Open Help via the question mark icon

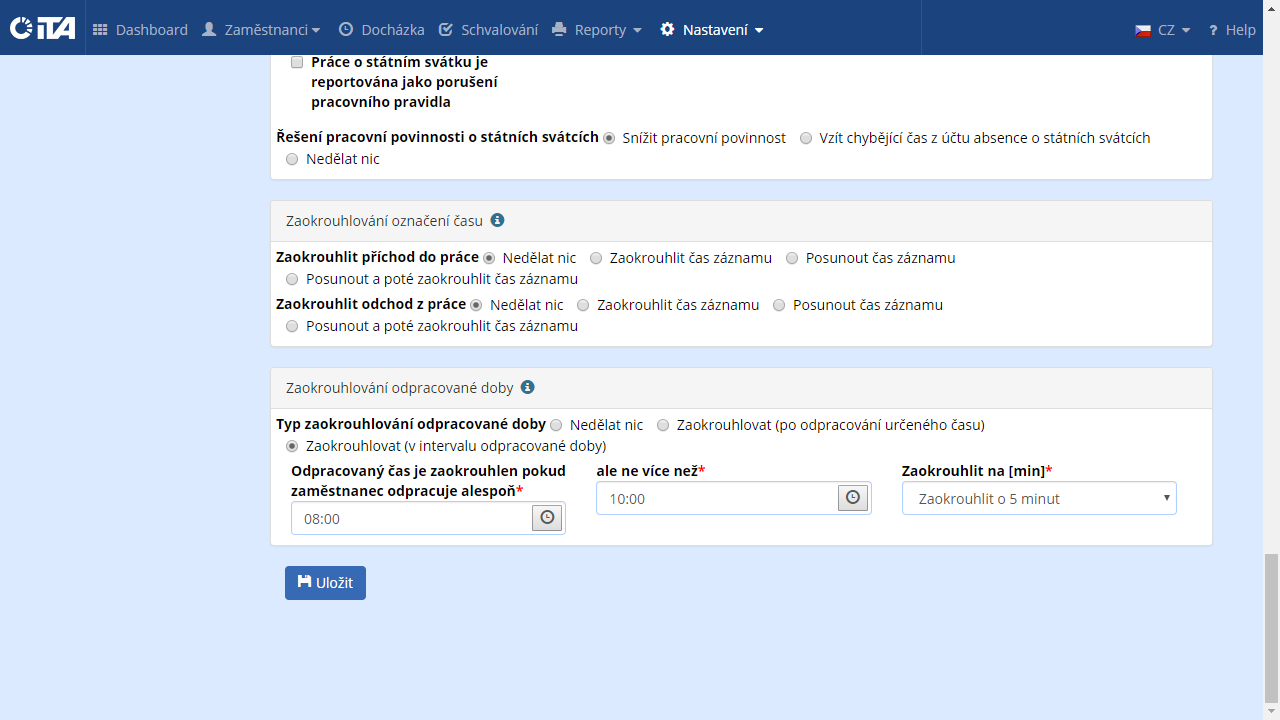[1213, 30]
